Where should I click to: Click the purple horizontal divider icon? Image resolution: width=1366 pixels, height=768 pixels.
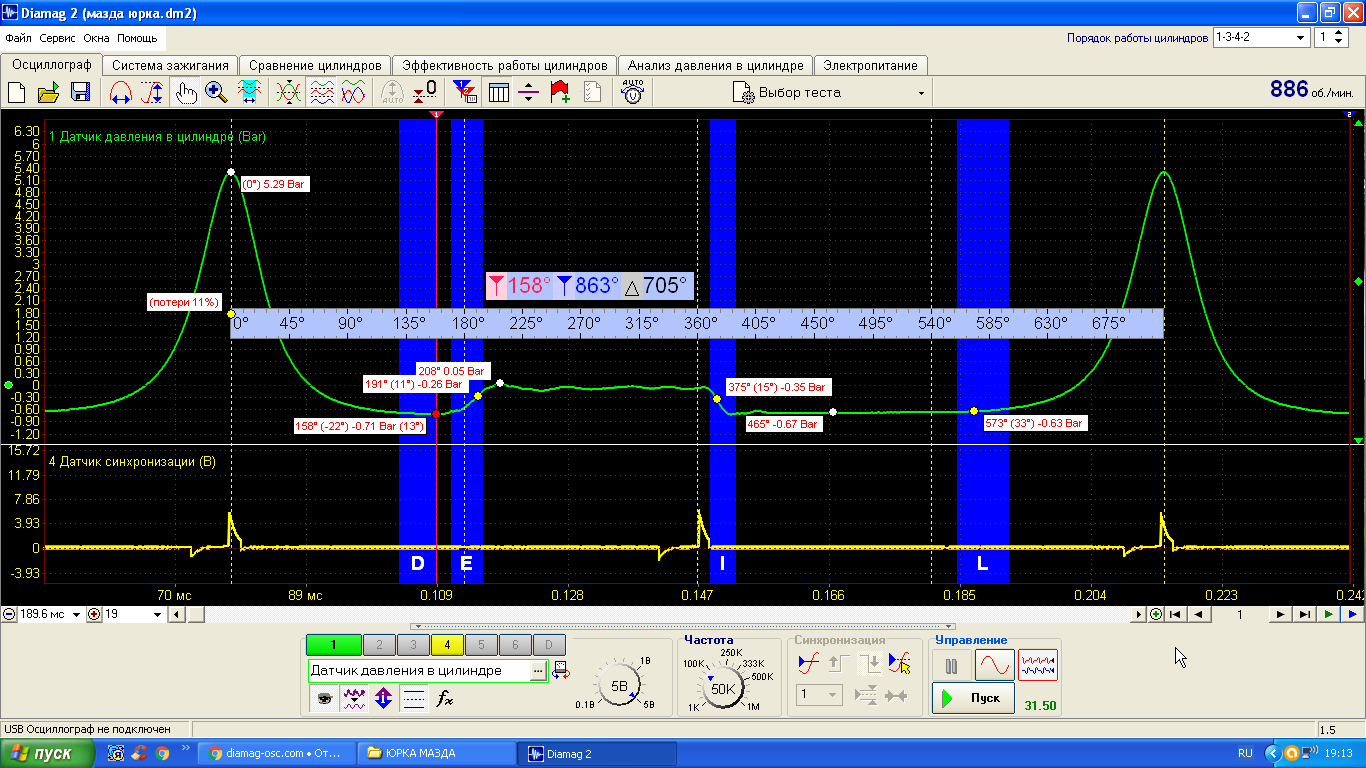pos(529,93)
